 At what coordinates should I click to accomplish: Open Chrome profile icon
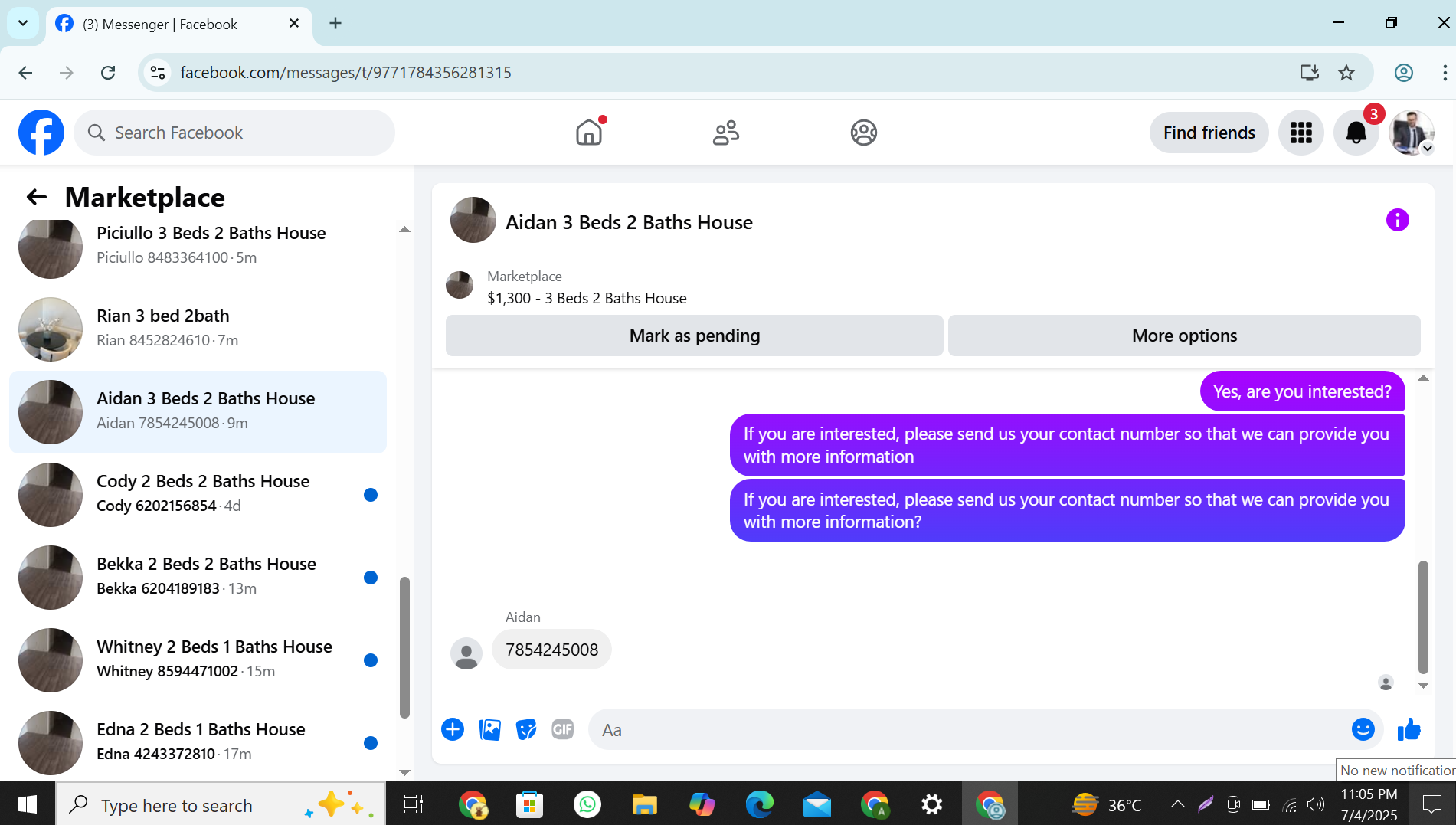pyautogui.click(x=1403, y=73)
